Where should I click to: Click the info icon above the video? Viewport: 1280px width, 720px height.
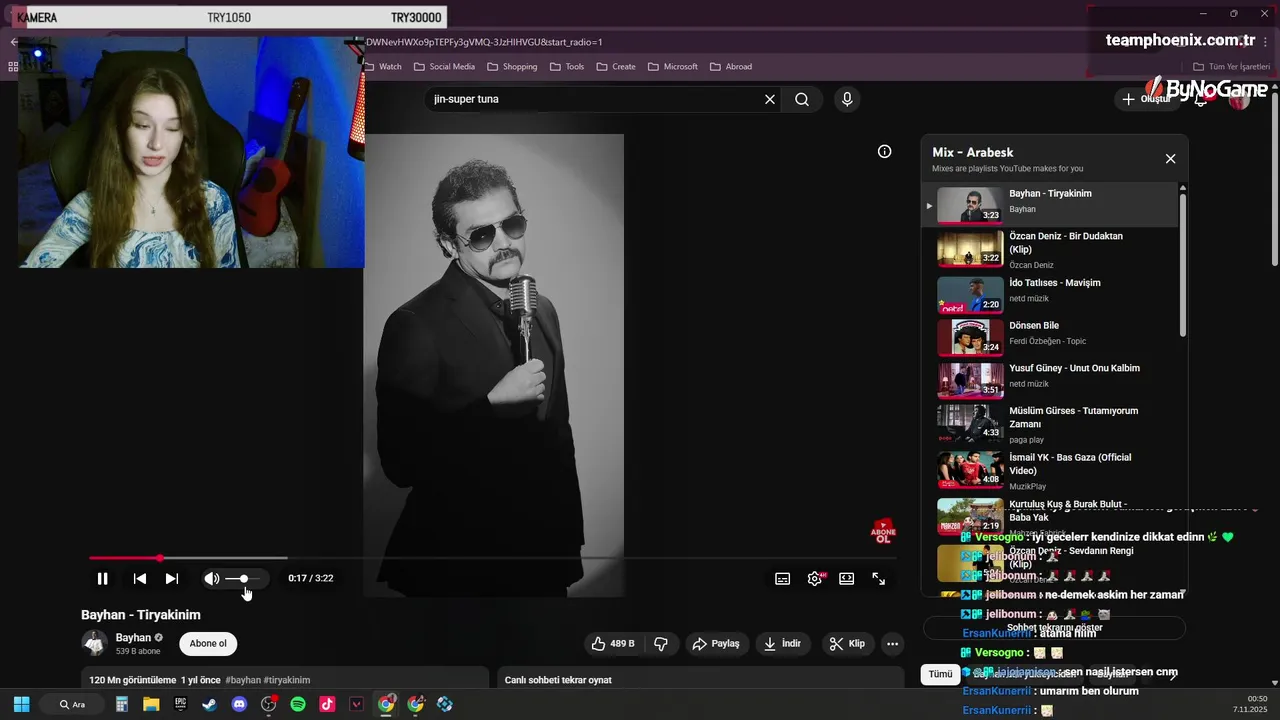884,151
